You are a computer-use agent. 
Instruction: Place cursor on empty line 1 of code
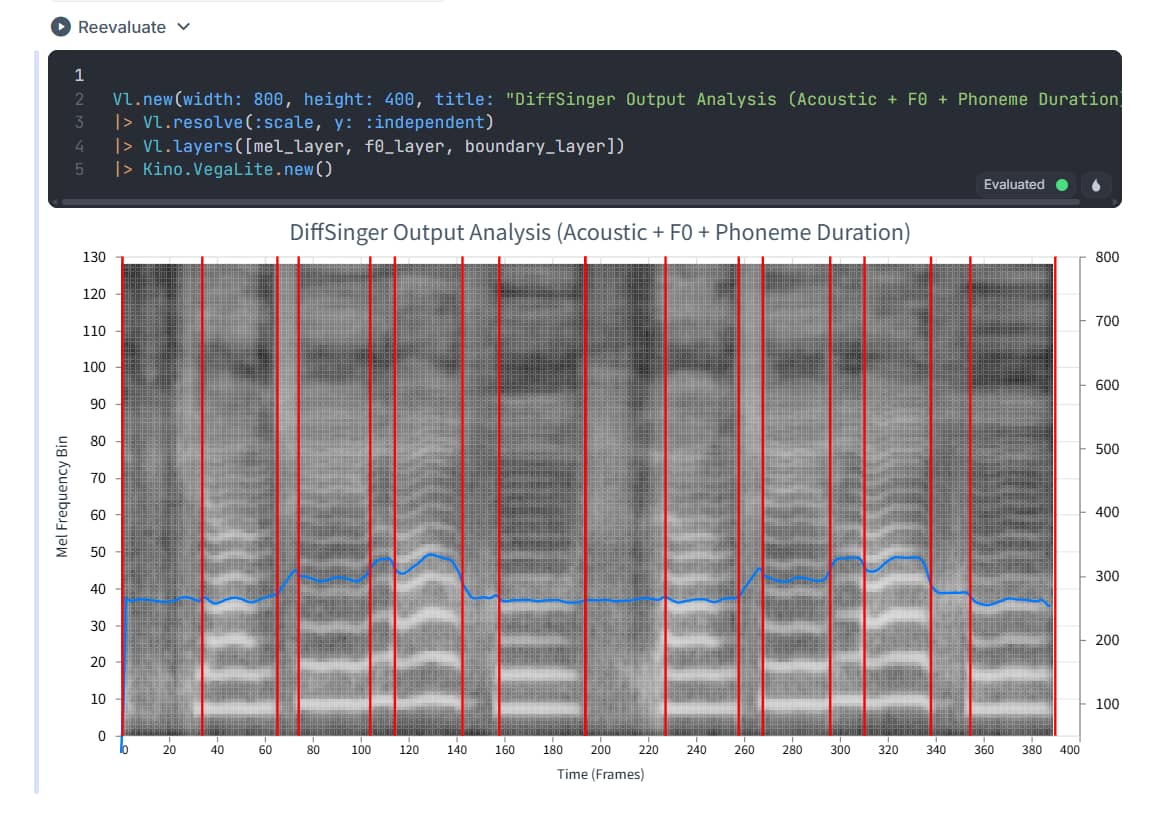(x=300, y=75)
